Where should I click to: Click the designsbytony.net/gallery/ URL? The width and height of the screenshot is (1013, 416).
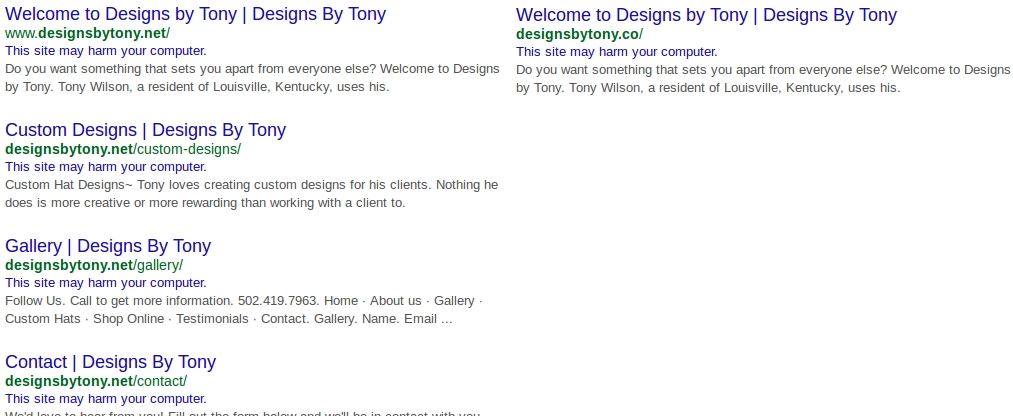pyautogui.click(x=94, y=265)
